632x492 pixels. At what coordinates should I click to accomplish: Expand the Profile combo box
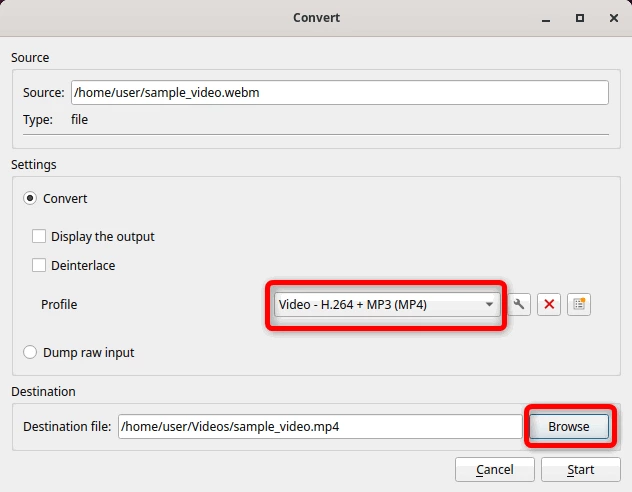coord(387,305)
